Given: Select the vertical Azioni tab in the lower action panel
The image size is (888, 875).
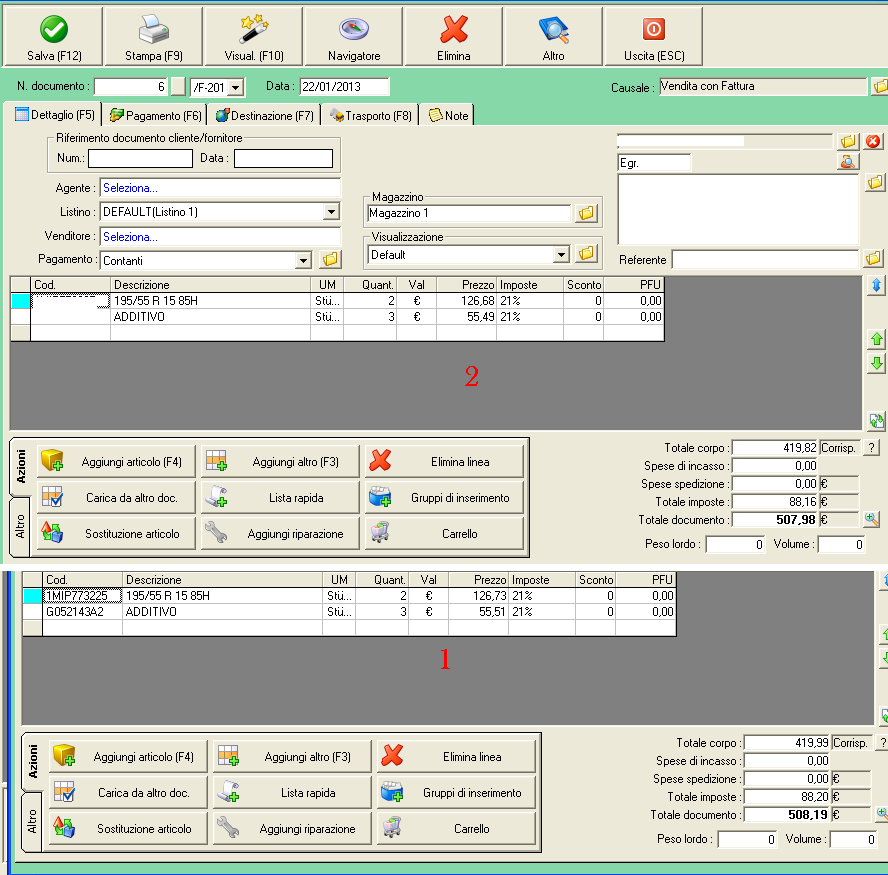Looking at the screenshot, I should (x=32, y=762).
